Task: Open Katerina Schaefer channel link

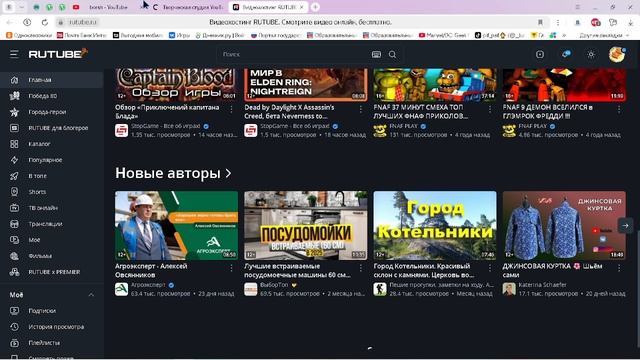Action: tap(542, 285)
